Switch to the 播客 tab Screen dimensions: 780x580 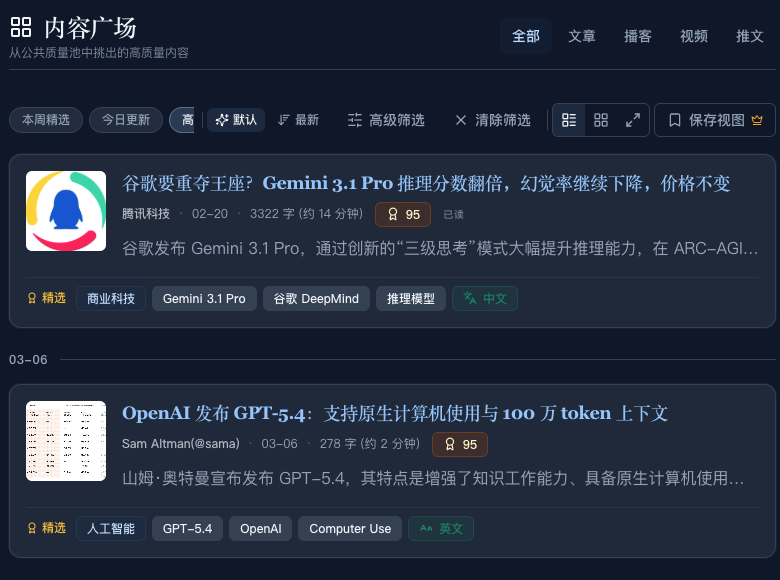(x=638, y=36)
